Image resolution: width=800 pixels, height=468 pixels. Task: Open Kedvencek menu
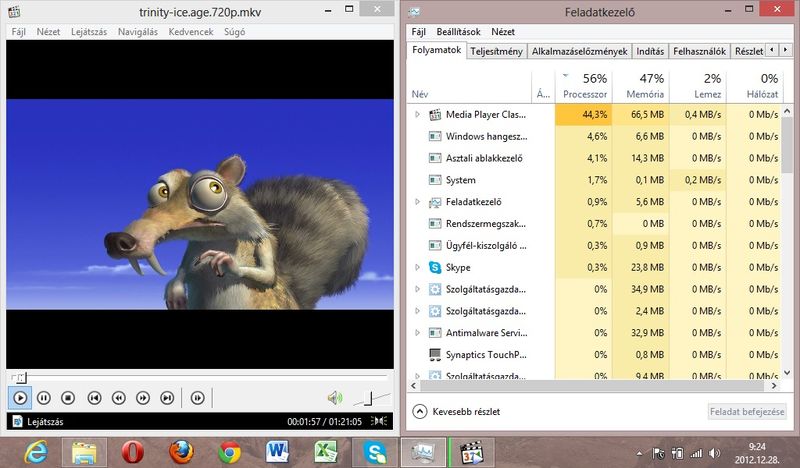click(x=191, y=32)
